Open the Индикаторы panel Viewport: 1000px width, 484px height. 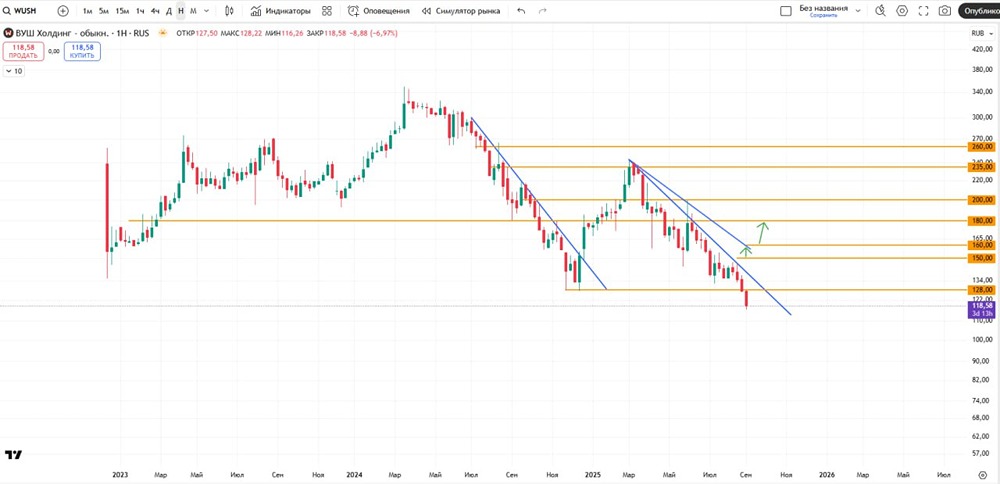tap(281, 11)
